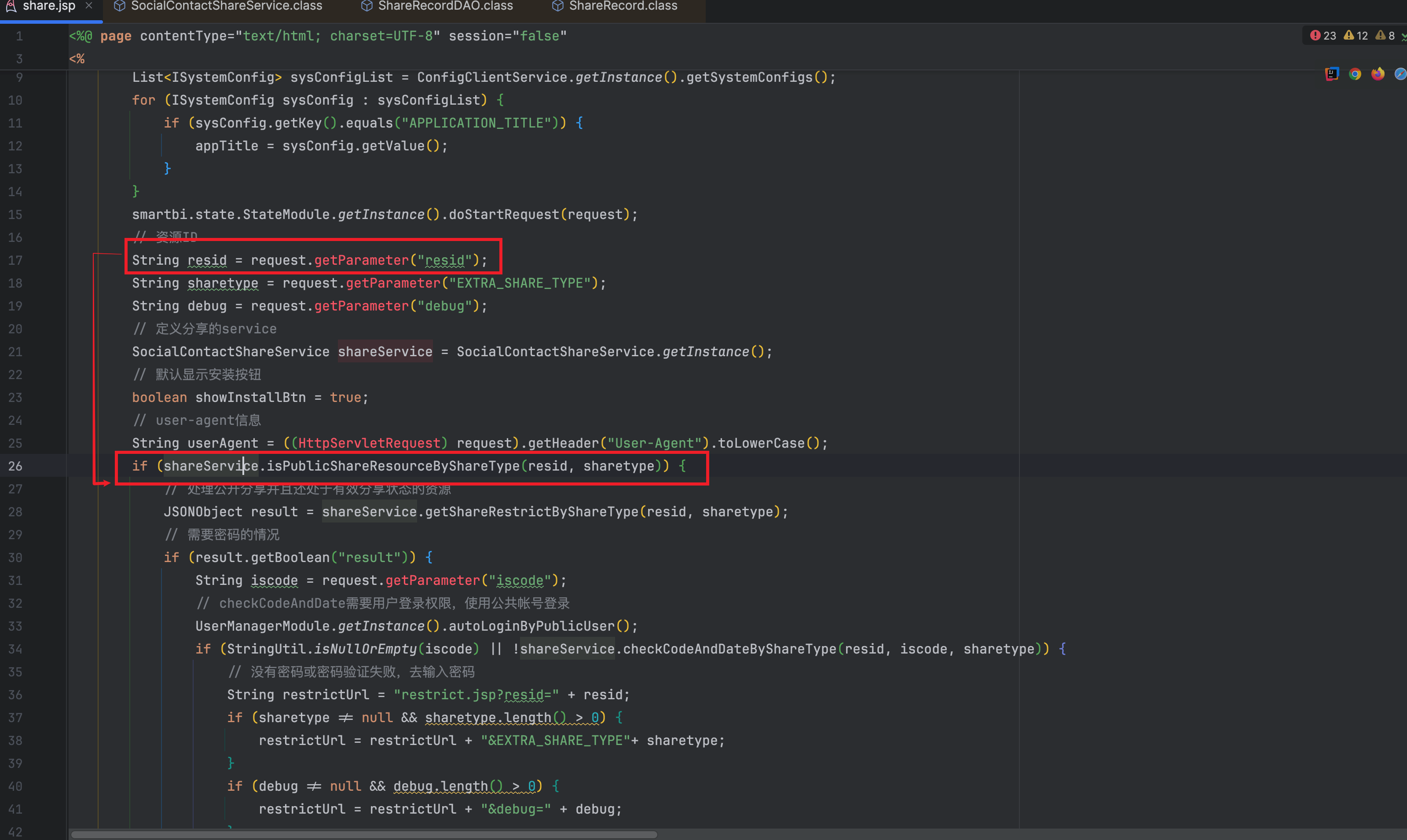Click line number 26 in gutter
Screen dimensions: 1407x840
point(16,466)
